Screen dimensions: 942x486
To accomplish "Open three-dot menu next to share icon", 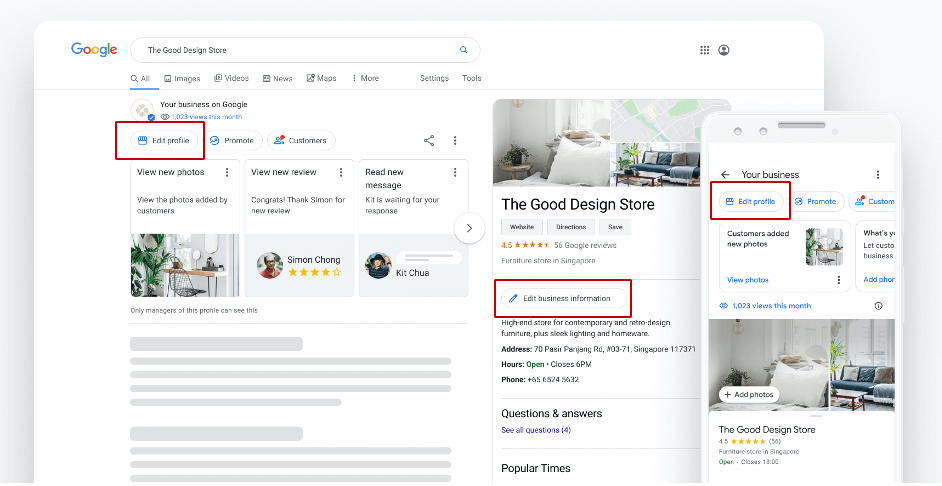I will coord(455,141).
